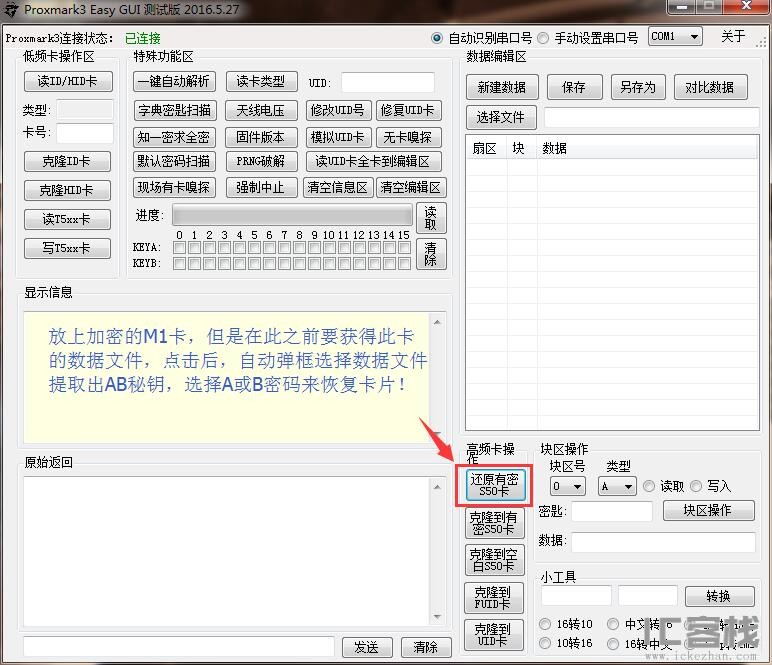Image resolution: width=772 pixels, height=665 pixels.
Task: Click the 发送 send button
Action: coord(367,647)
